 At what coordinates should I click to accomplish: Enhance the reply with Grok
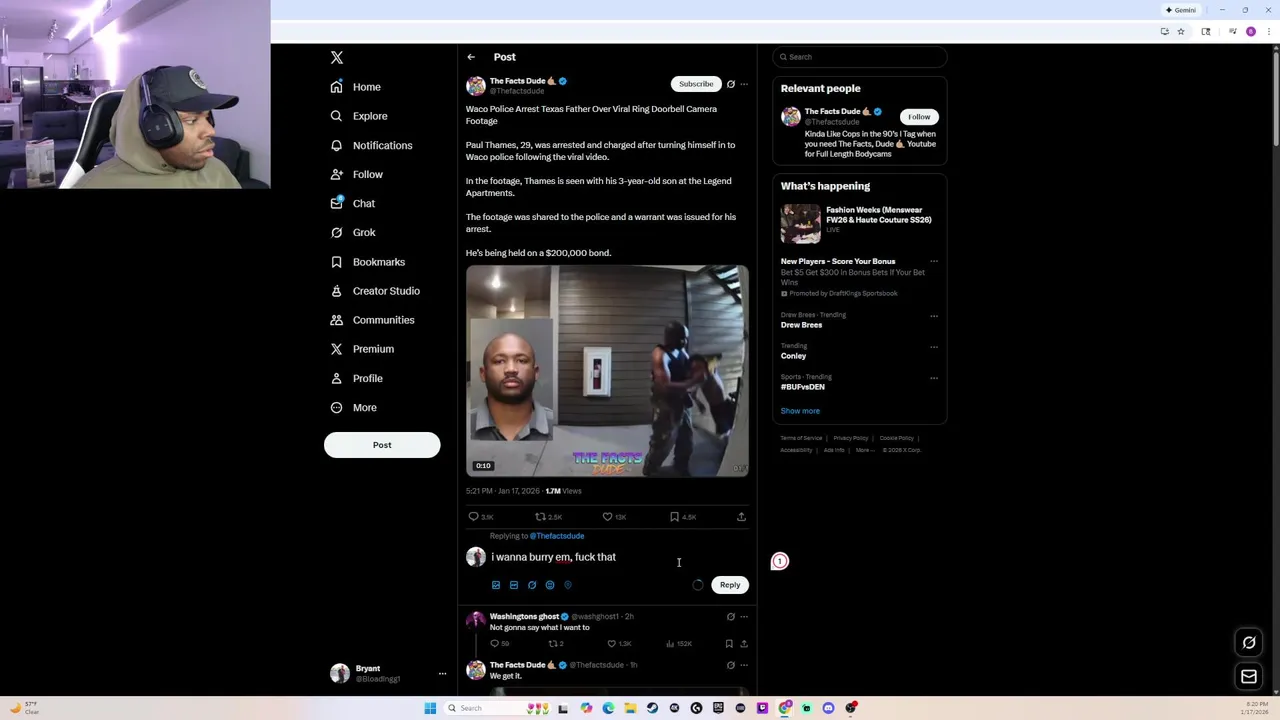click(x=532, y=585)
